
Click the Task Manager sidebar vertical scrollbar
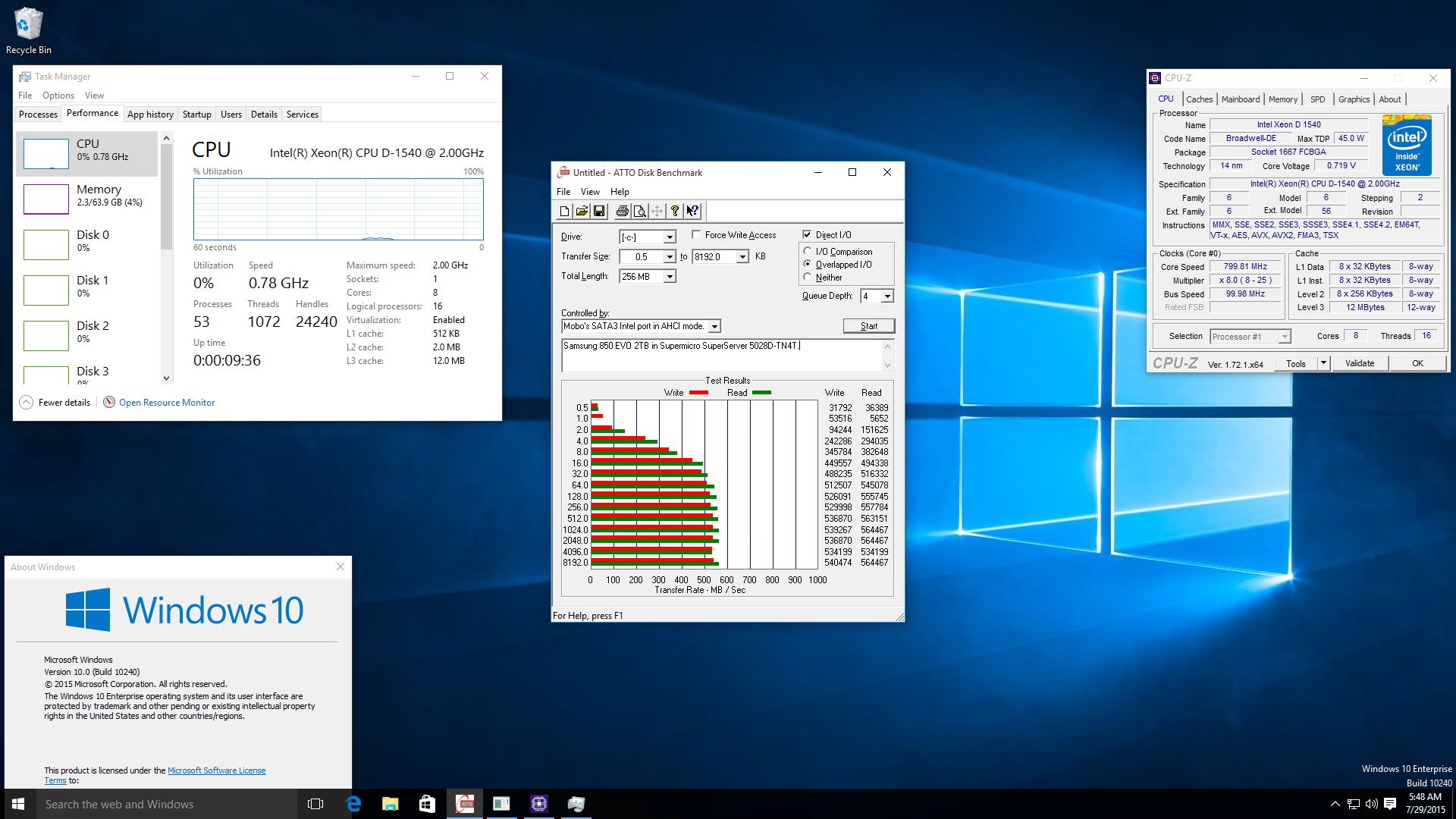(166, 196)
